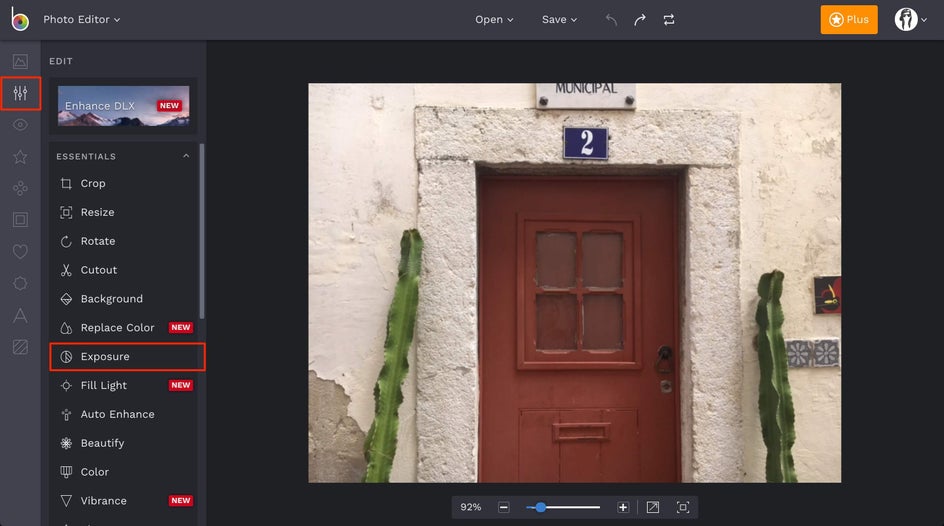Open the Frames square sidebar icon

click(x=20, y=219)
